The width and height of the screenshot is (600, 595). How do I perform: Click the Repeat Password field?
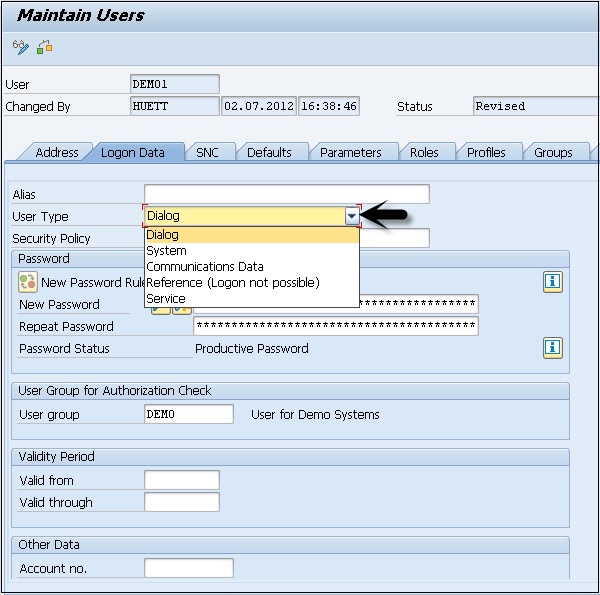pyautogui.click(x=335, y=327)
